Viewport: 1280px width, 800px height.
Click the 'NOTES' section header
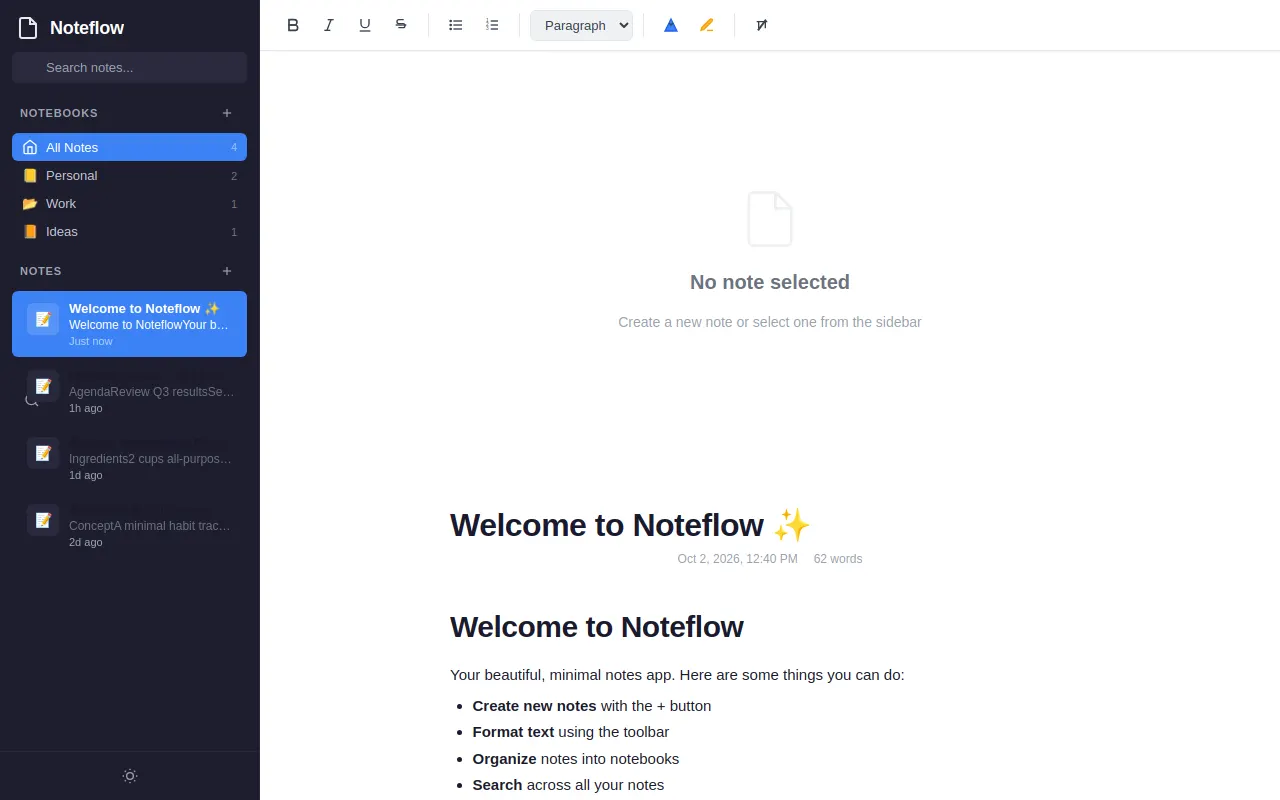[x=41, y=271]
